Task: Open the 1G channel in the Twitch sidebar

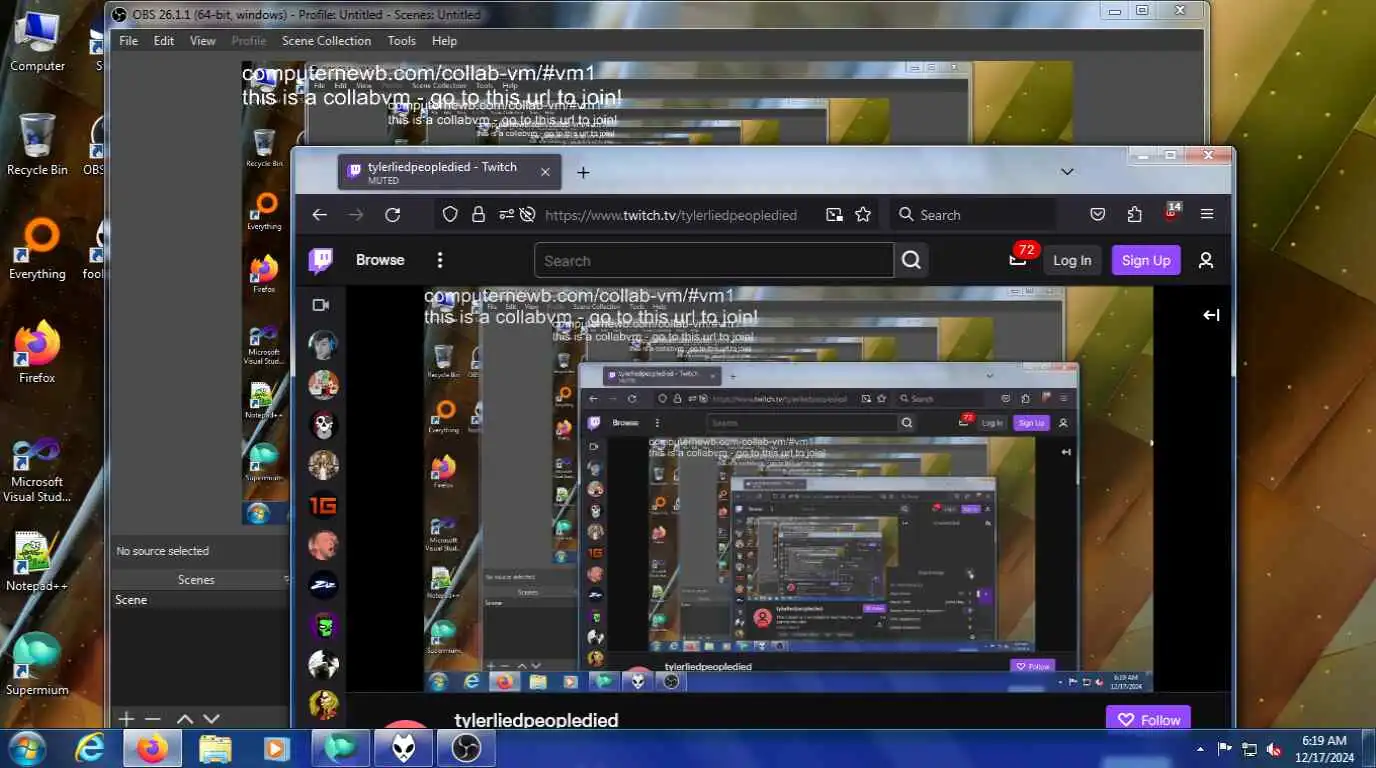Action: click(323, 505)
